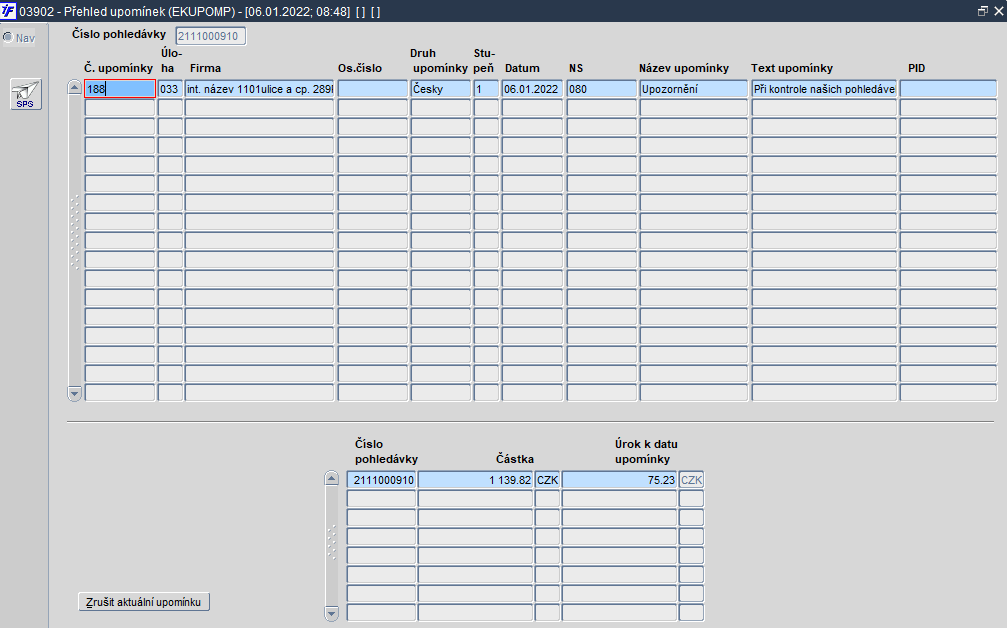Click the application logo in title bar
This screenshot has width=1007, height=628.
tap(8, 11)
